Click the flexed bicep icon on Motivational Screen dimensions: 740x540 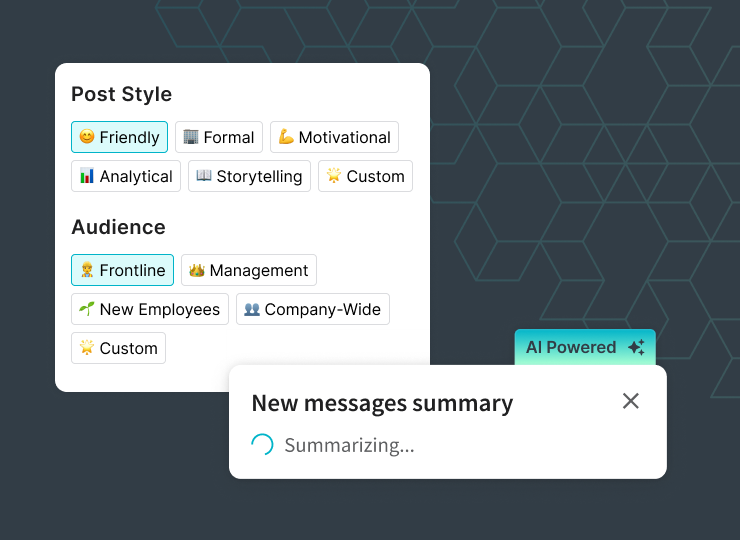286,137
